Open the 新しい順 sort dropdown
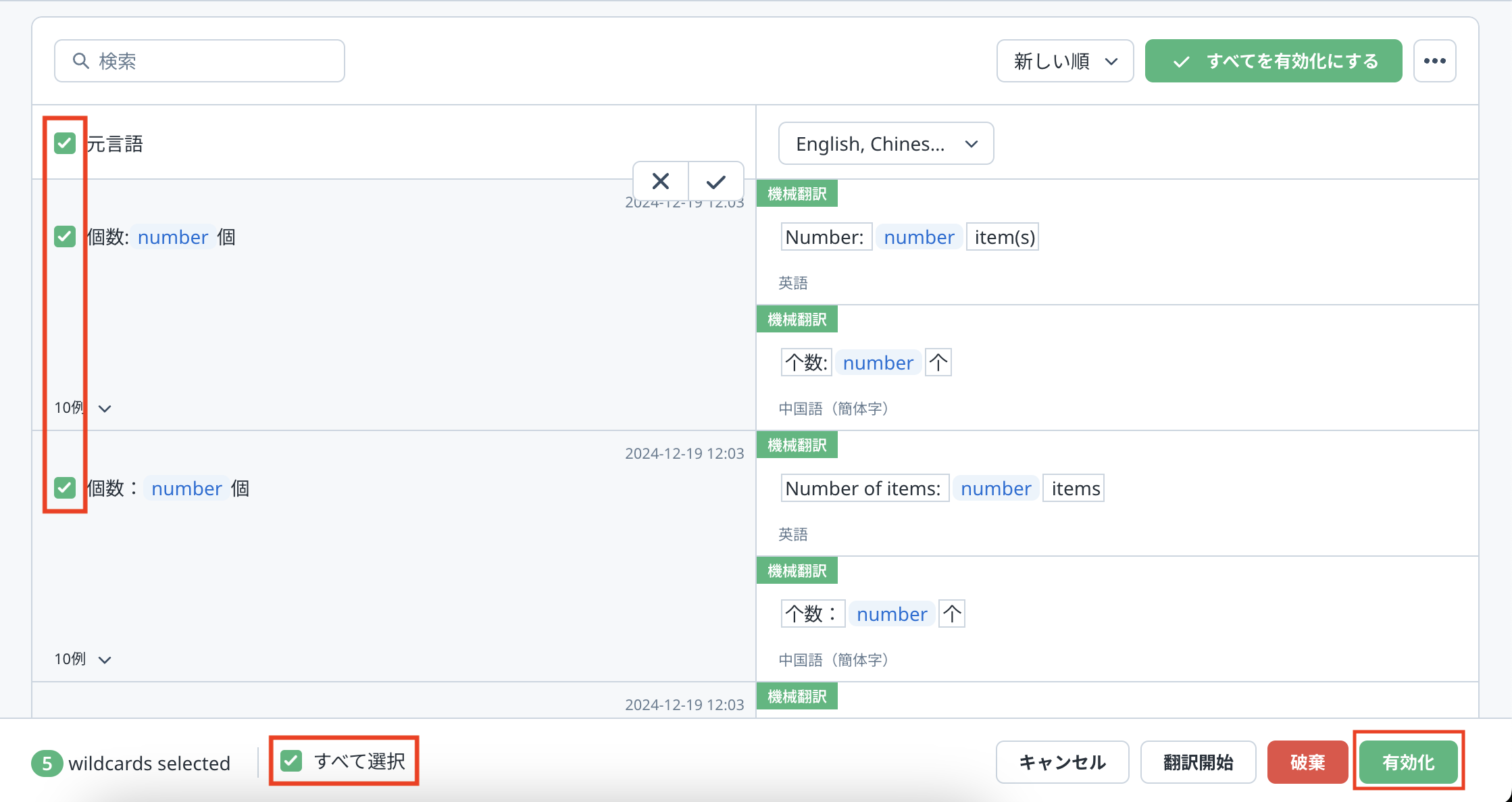Viewport: 1512px width, 802px height. pyautogui.click(x=1065, y=61)
